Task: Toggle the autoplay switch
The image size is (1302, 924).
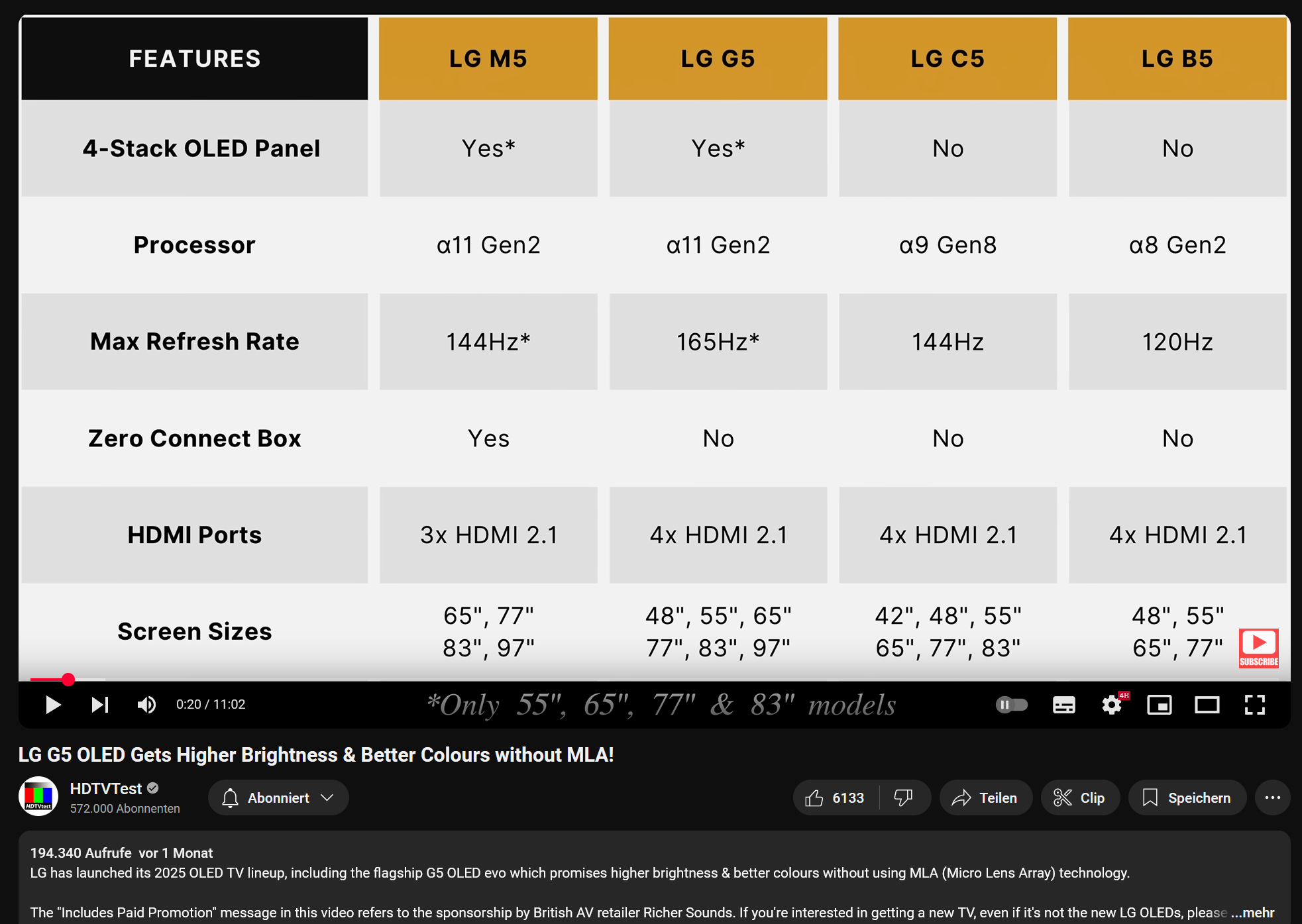Action: tap(1011, 705)
